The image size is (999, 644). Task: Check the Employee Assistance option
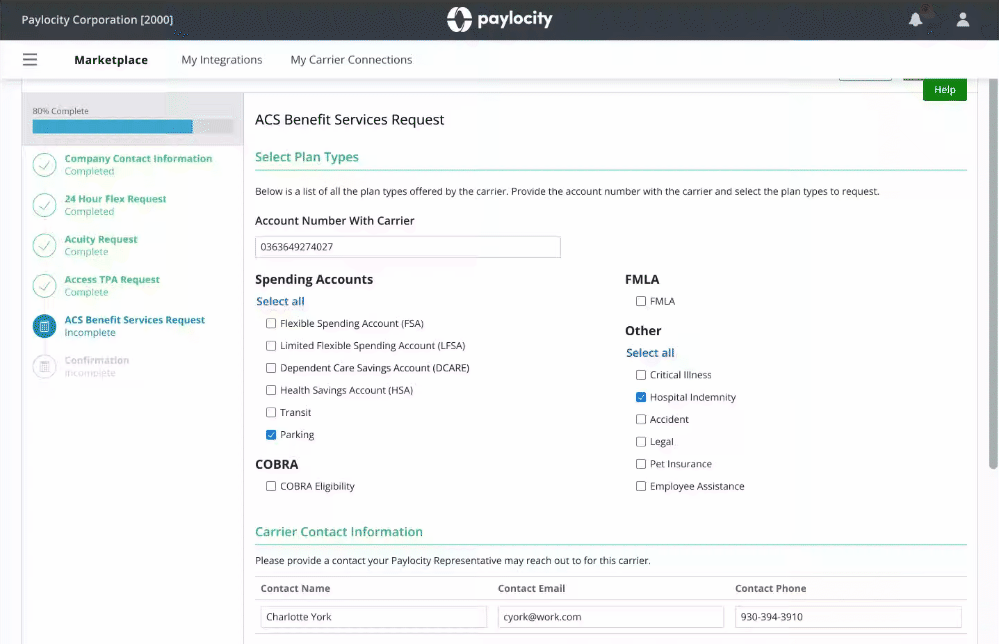(641, 487)
